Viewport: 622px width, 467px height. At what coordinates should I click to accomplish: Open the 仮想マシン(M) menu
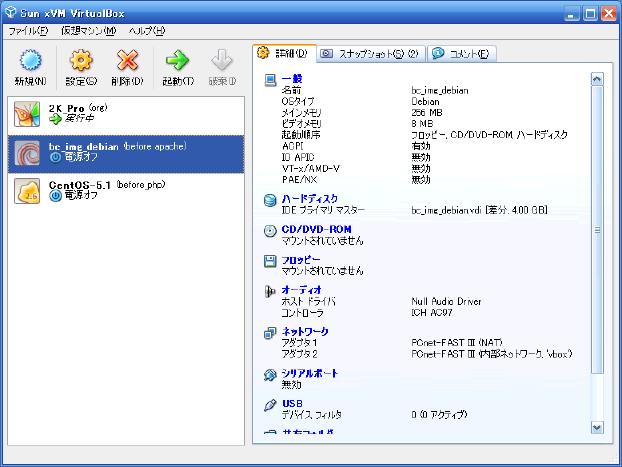pyautogui.click(x=88, y=31)
